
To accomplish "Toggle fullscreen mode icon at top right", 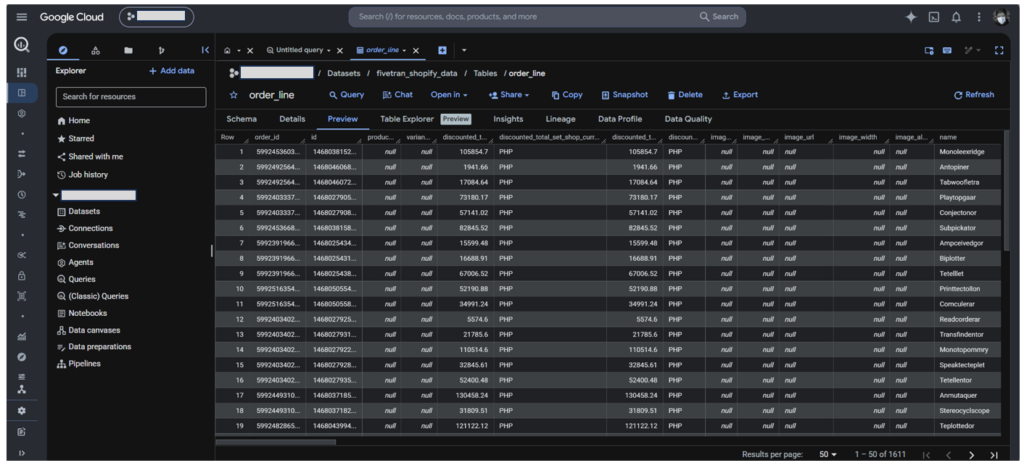I will pos(999,50).
